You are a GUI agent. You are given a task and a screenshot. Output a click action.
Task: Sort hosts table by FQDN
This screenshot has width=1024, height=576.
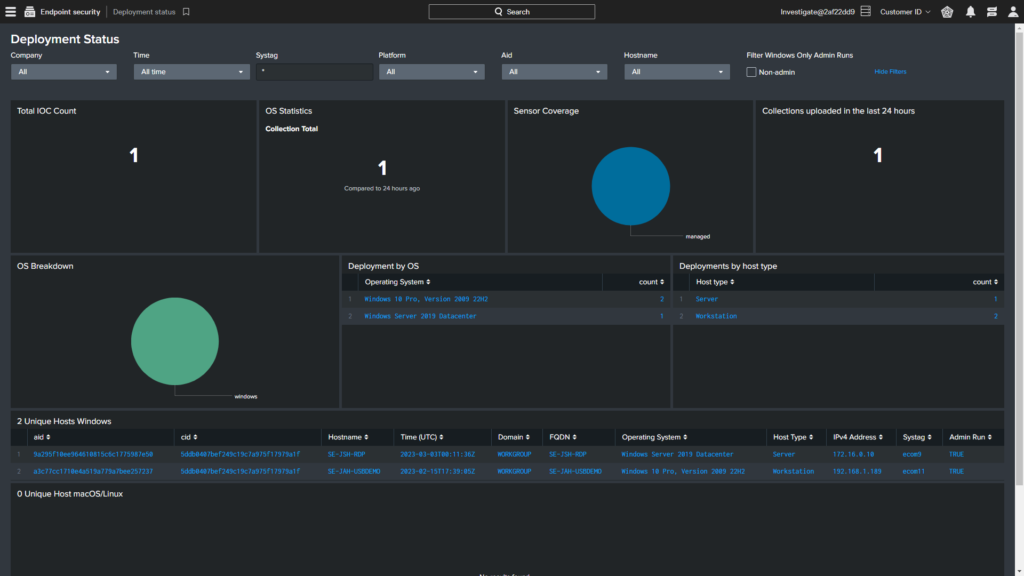tap(563, 437)
